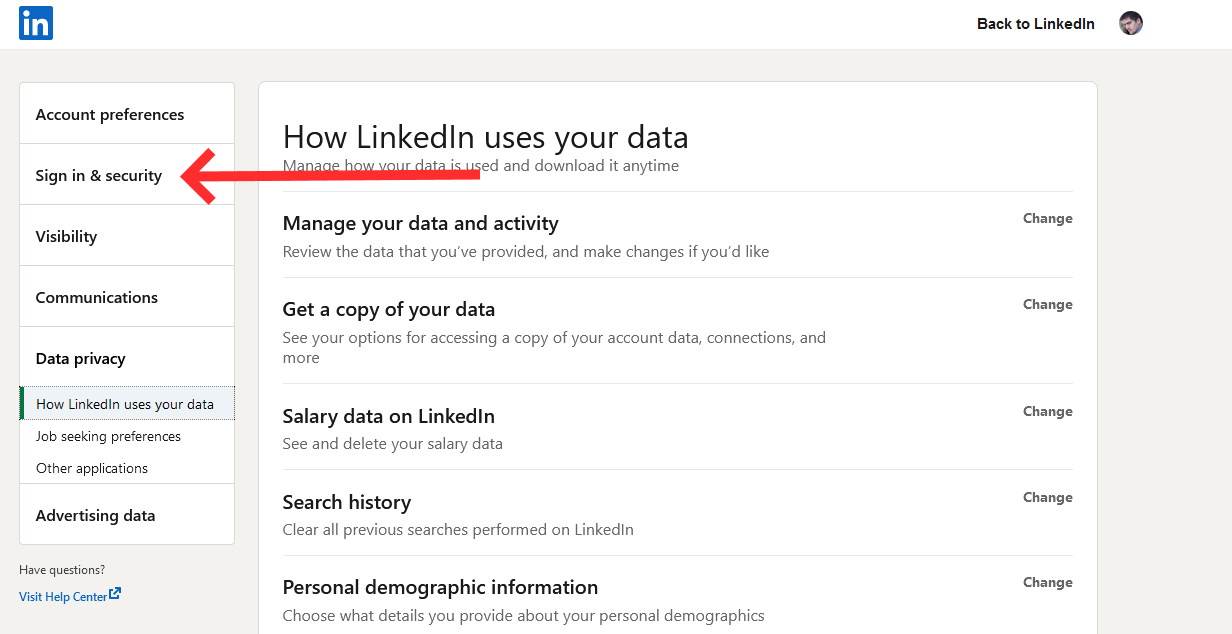Click the LinkedIn logo
Screen dimensions: 1232x634
pyautogui.click(x=35, y=22)
